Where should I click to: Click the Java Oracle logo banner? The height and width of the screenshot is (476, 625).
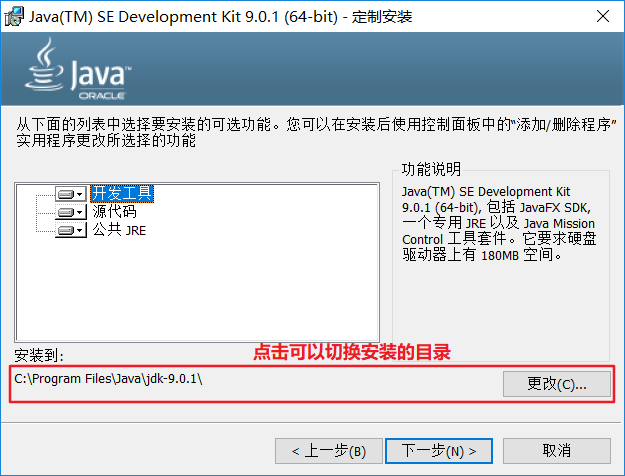(x=78, y=69)
